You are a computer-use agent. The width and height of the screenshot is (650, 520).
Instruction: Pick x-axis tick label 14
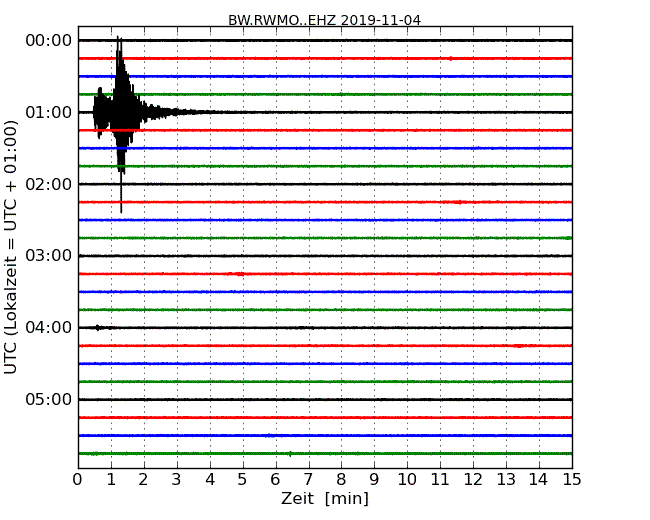click(x=539, y=480)
